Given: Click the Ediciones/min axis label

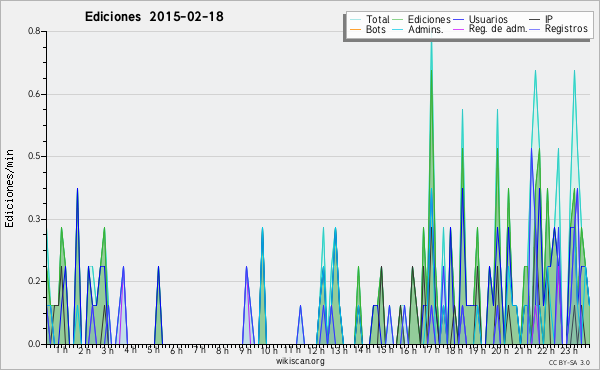Looking at the screenshot, I should [x=10, y=188].
